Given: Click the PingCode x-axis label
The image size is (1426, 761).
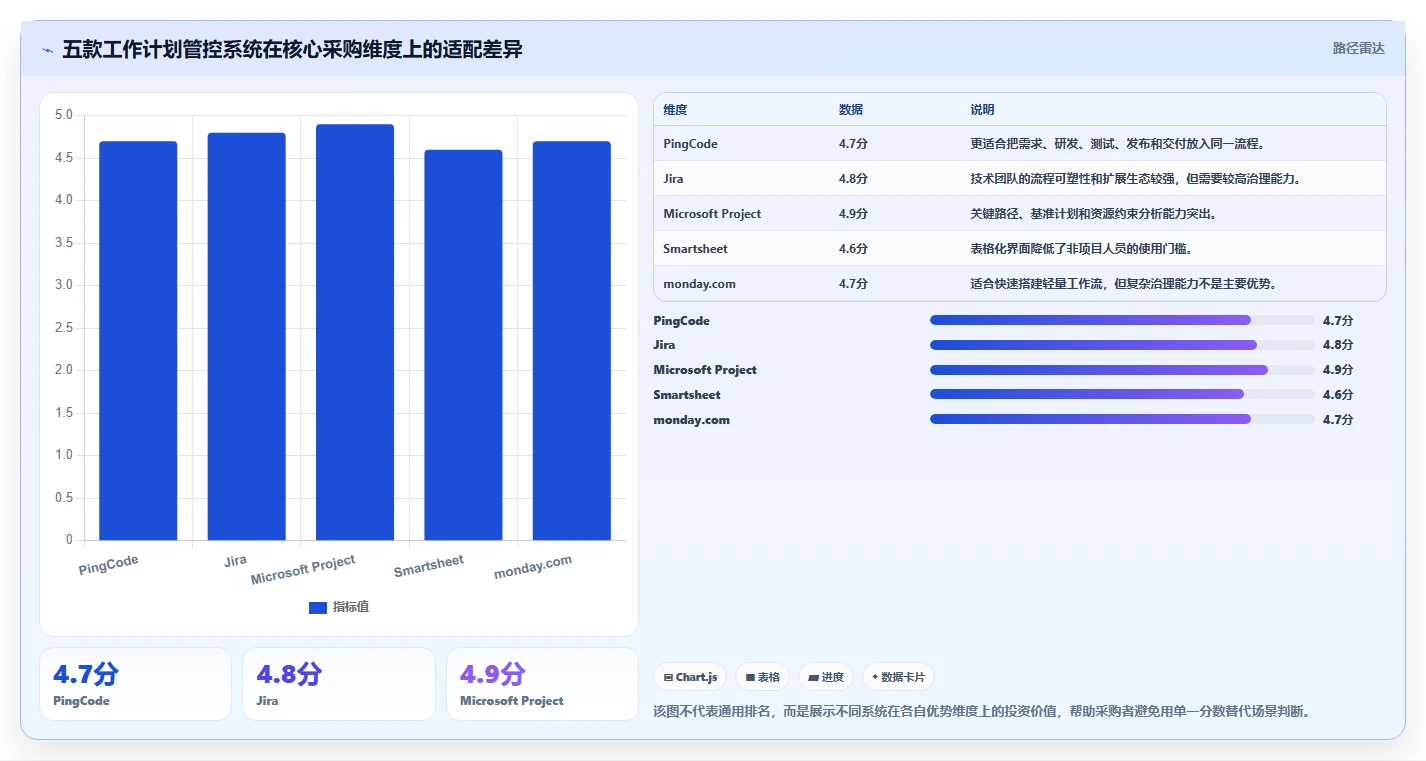Looking at the screenshot, I should (109, 565).
